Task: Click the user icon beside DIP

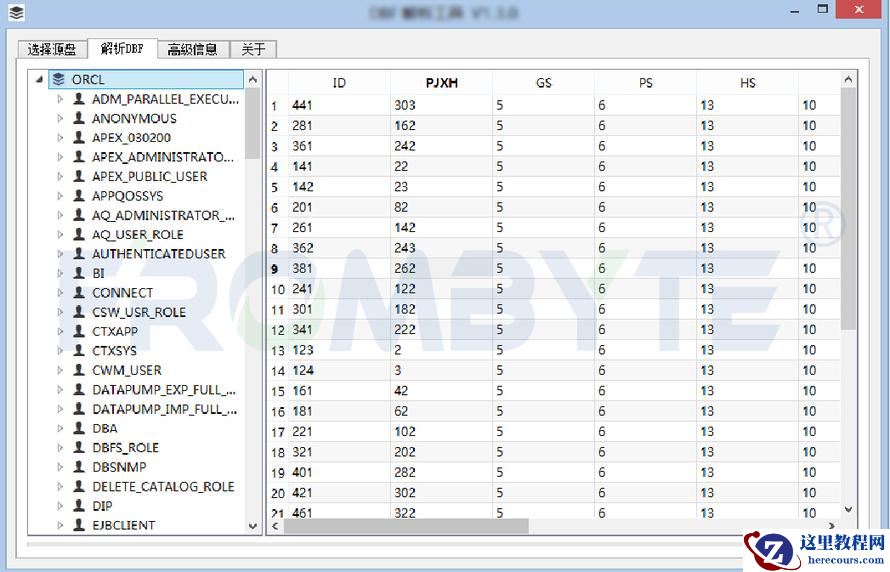Action: 79,506
